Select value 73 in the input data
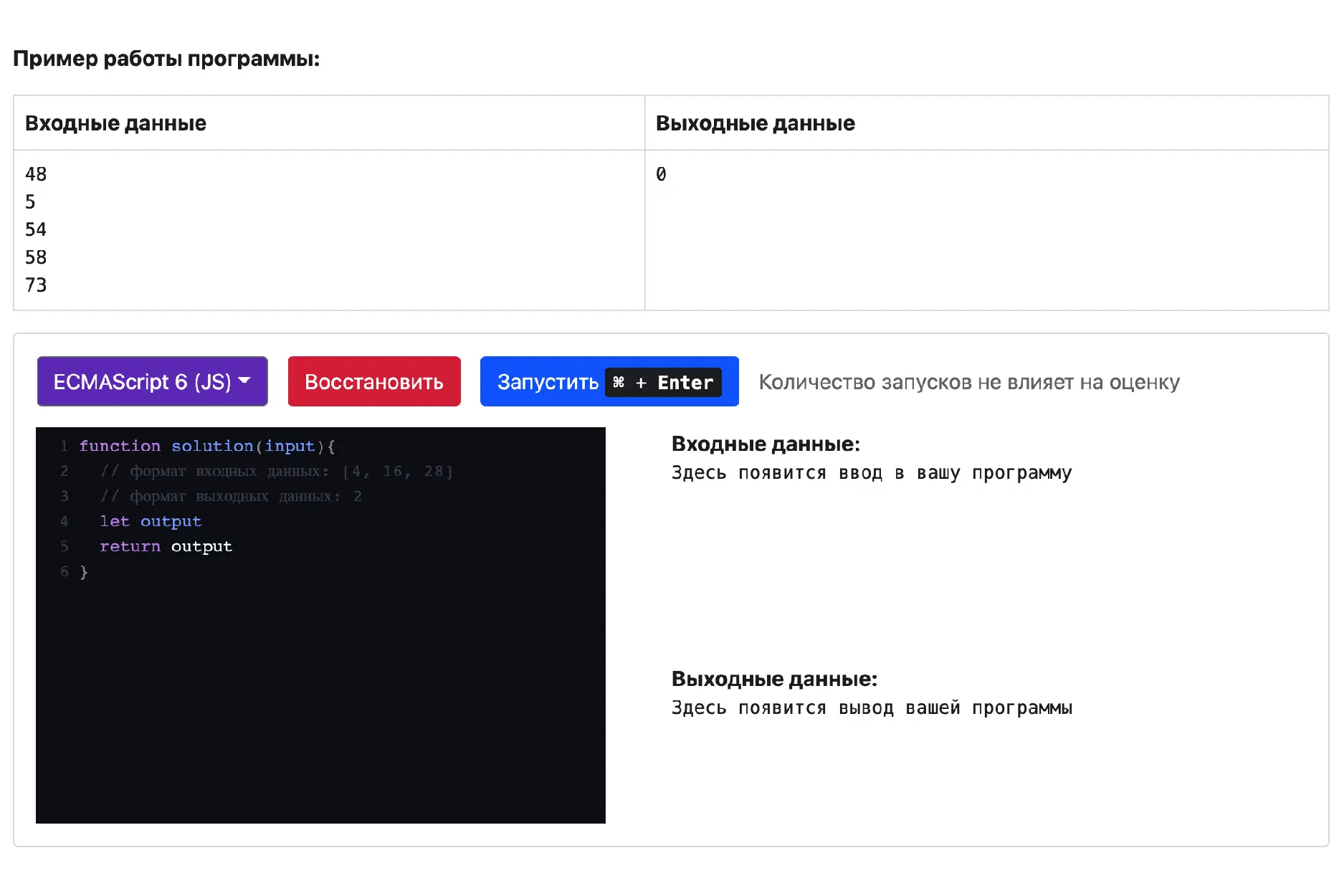 (x=36, y=285)
